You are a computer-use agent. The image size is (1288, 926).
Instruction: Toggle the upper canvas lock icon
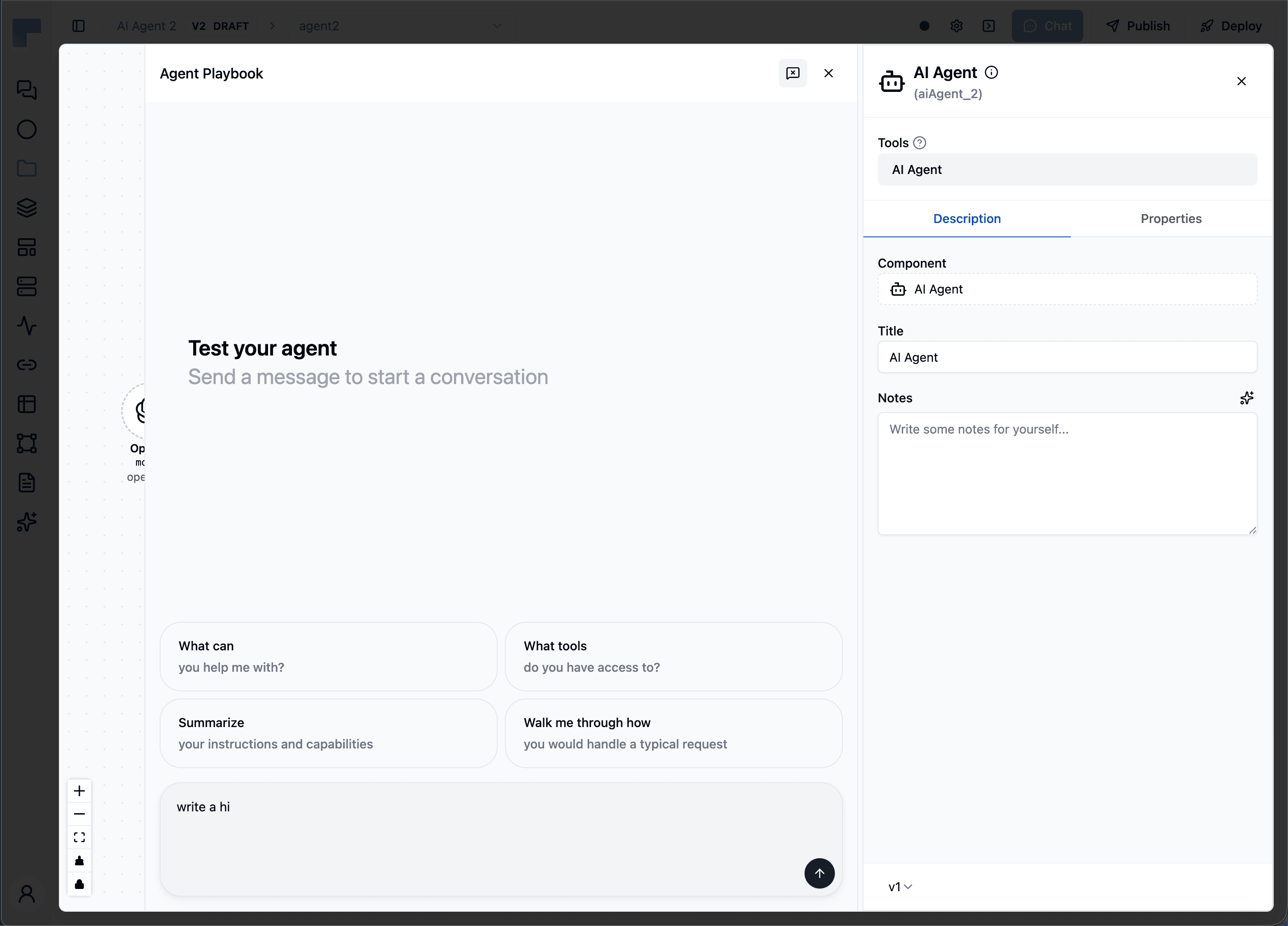point(79,861)
